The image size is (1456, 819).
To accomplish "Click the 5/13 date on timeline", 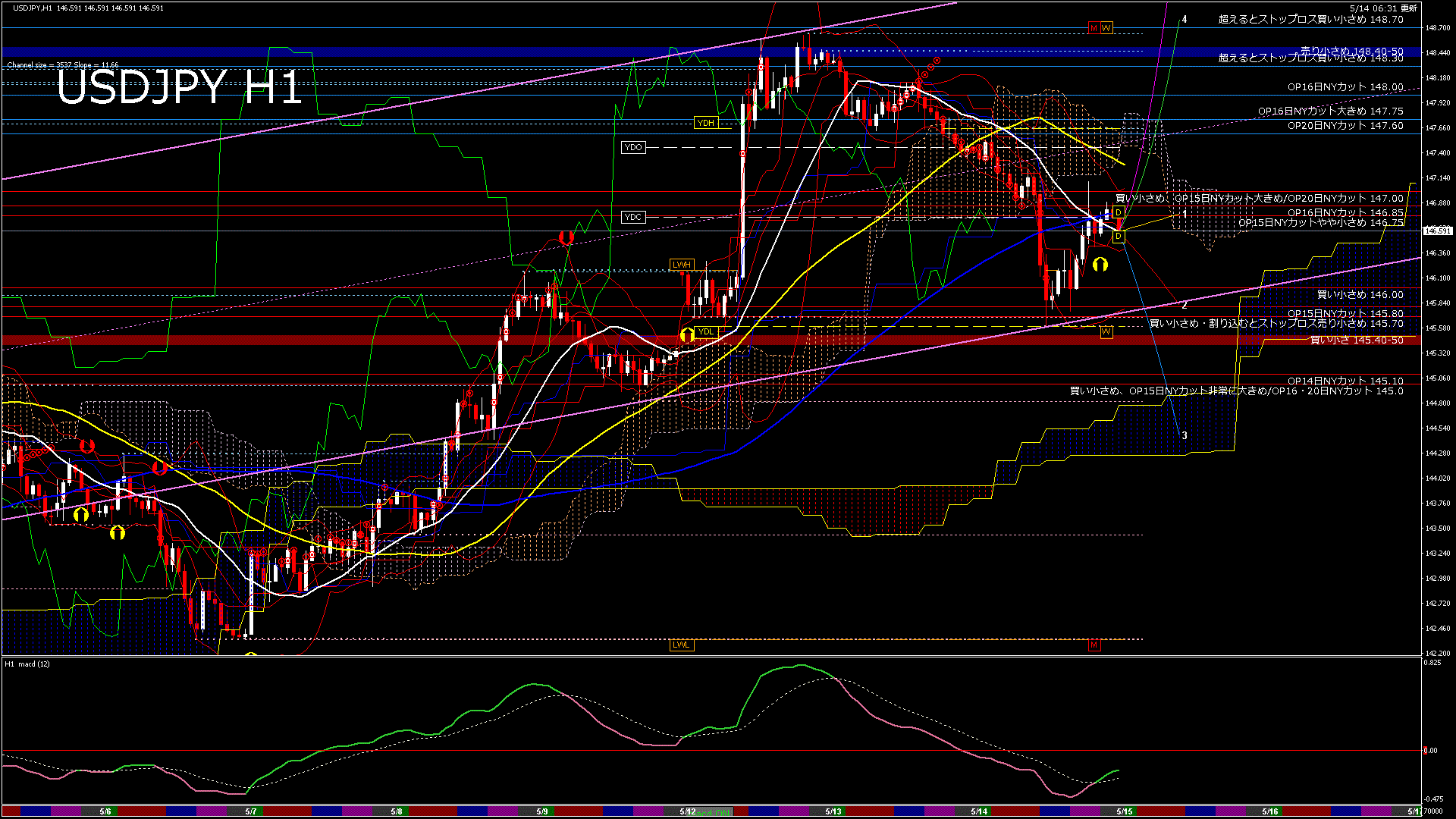I will pyautogui.click(x=833, y=811).
